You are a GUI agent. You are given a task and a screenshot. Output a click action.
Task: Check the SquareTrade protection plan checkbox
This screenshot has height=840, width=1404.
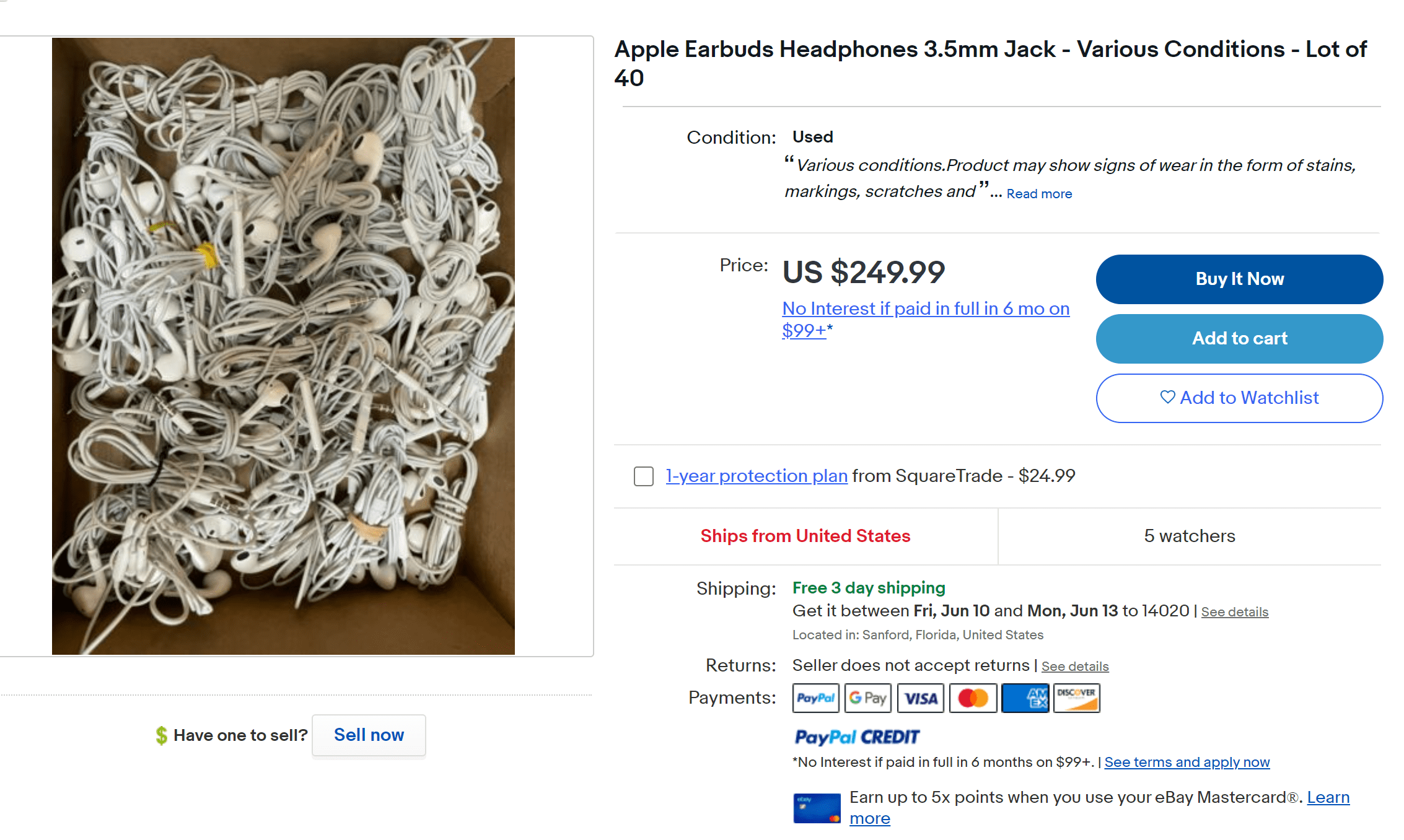coord(644,476)
